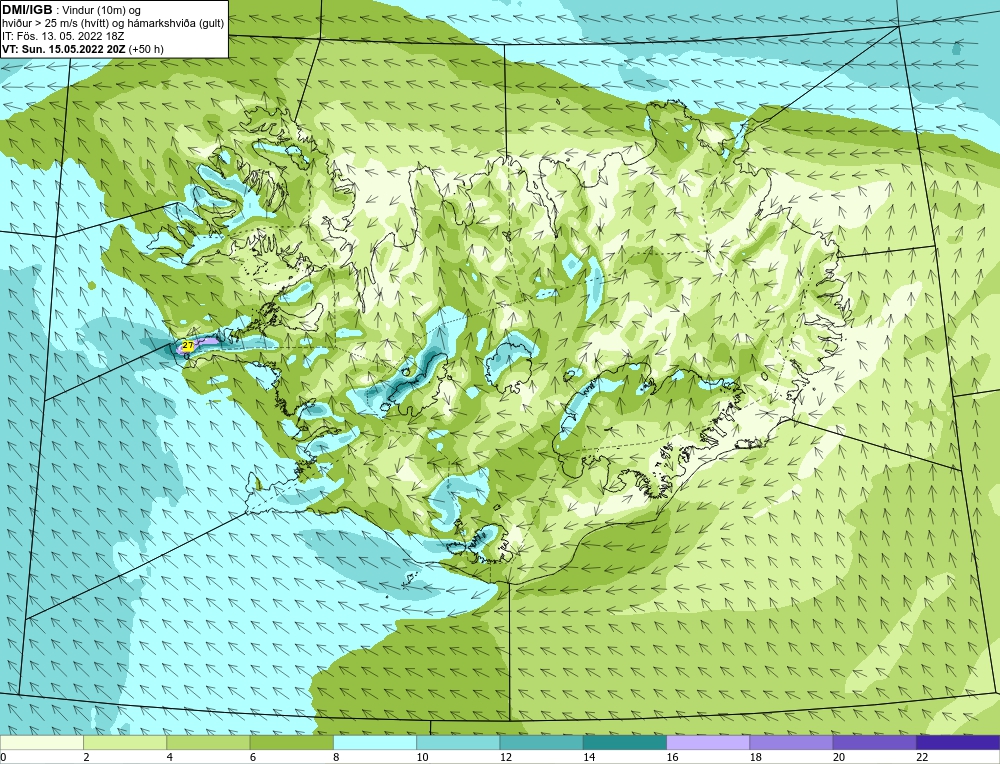Click the DMI/IGB title label
The image size is (1000, 764).
(x=27, y=10)
